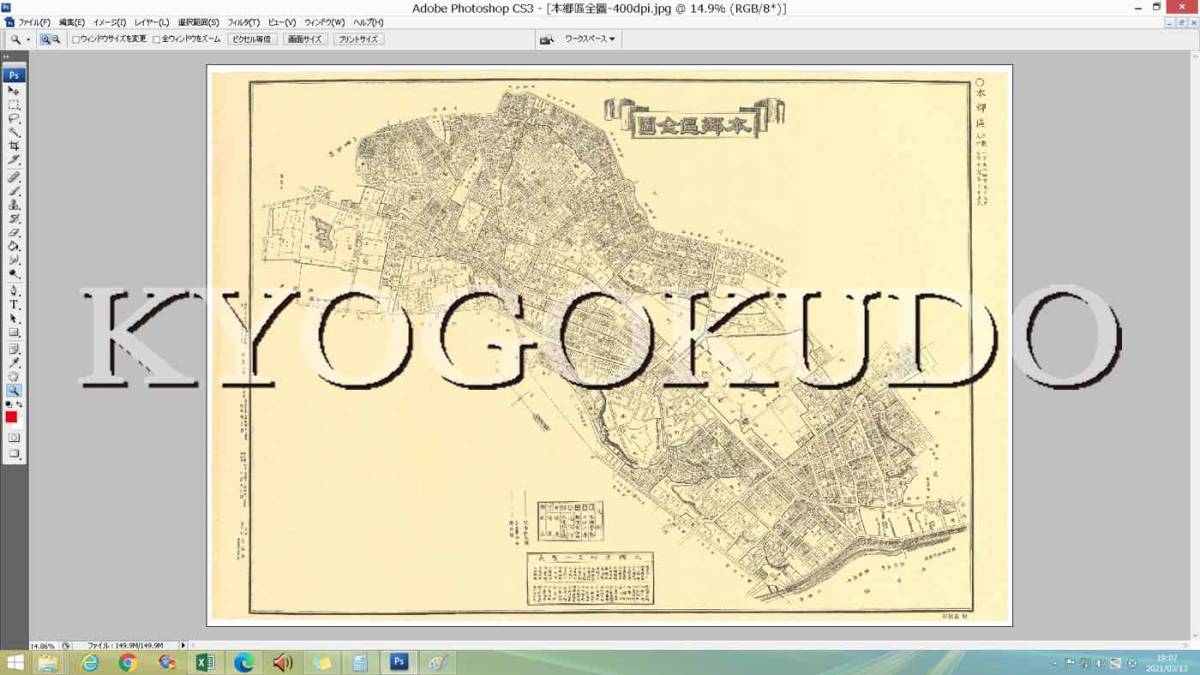
Task: Select the Paint Bucket tool
Action: tap(14, 246)
